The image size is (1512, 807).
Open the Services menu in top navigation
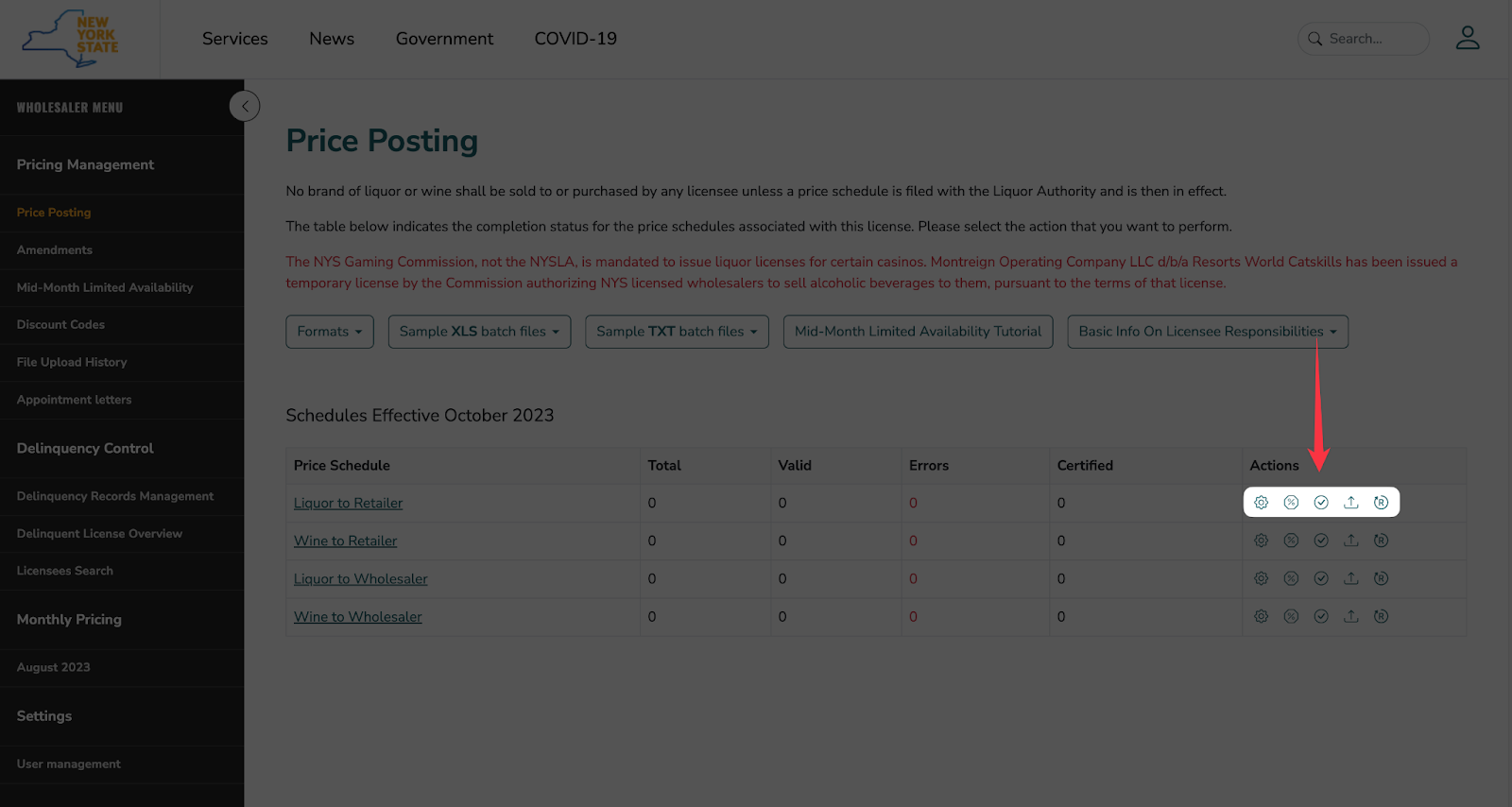tap(234, 39)
